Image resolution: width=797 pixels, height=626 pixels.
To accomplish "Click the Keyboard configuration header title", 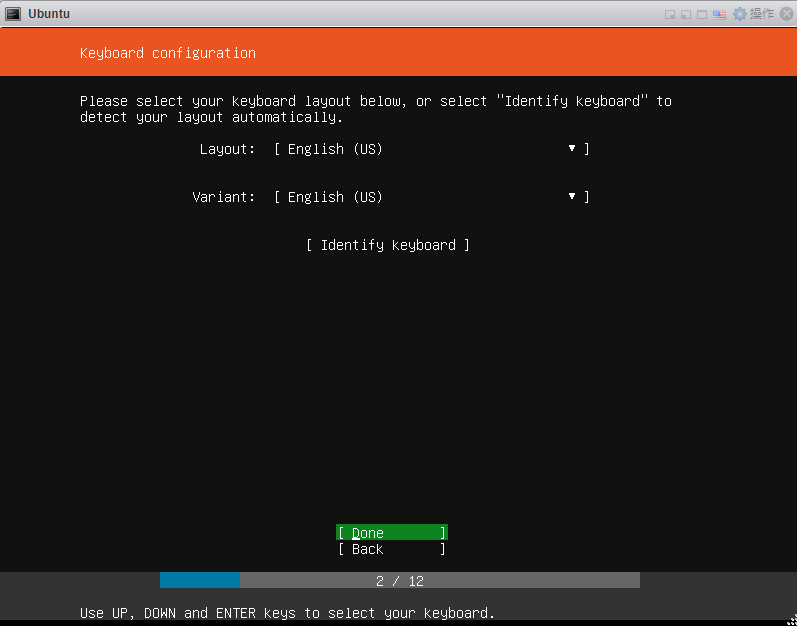I will pos(167,53).
